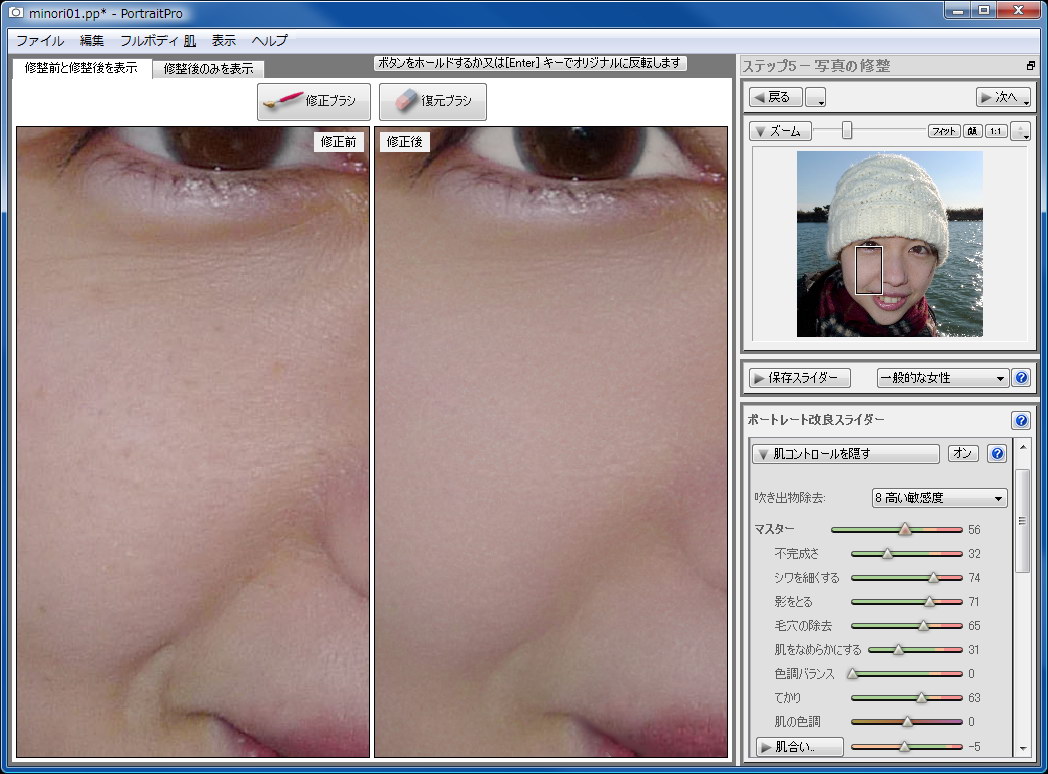Click the 不完成さ slider handle

[x=887, y=553]
